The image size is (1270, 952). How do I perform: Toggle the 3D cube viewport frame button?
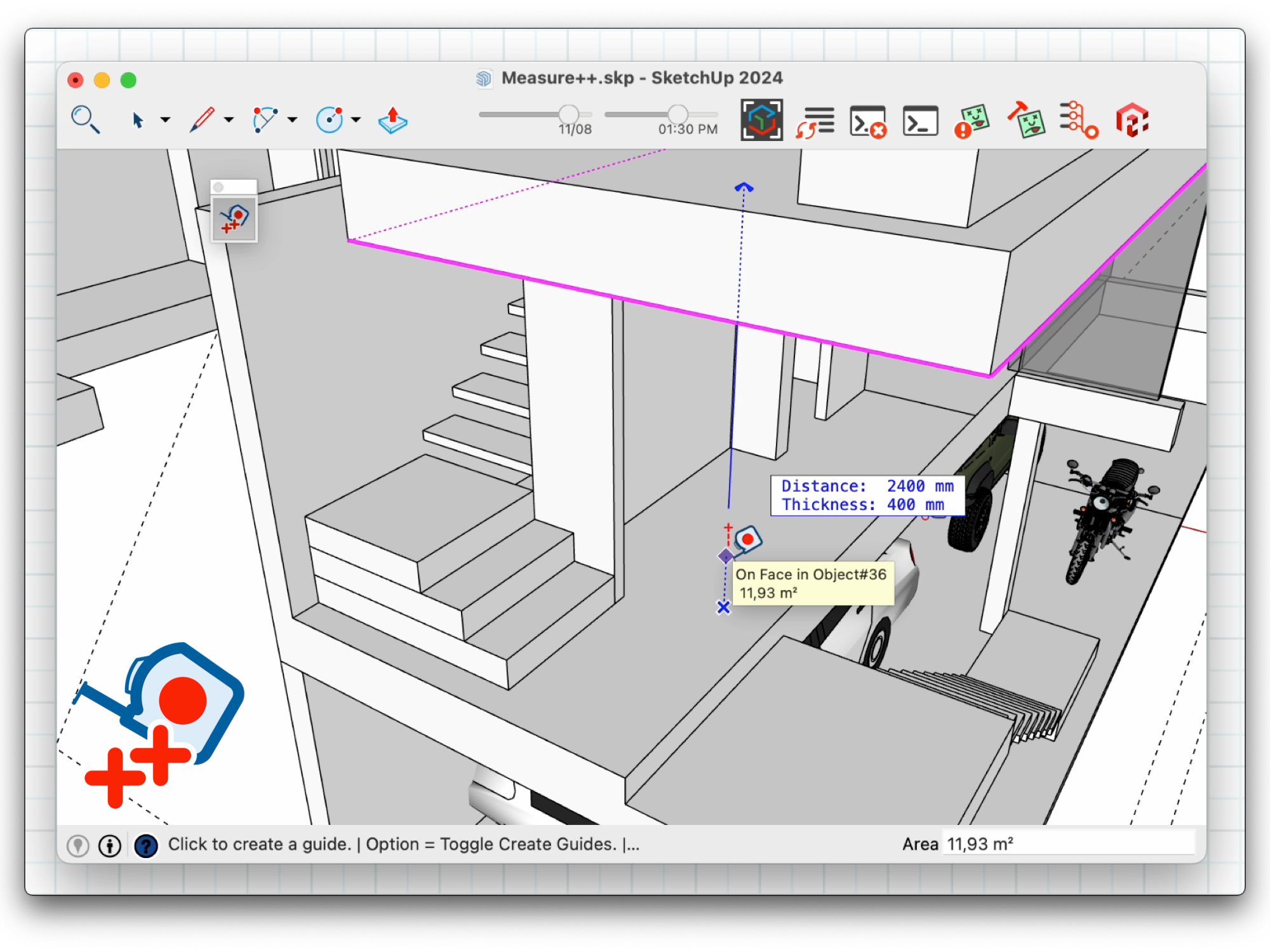(761, 120)
